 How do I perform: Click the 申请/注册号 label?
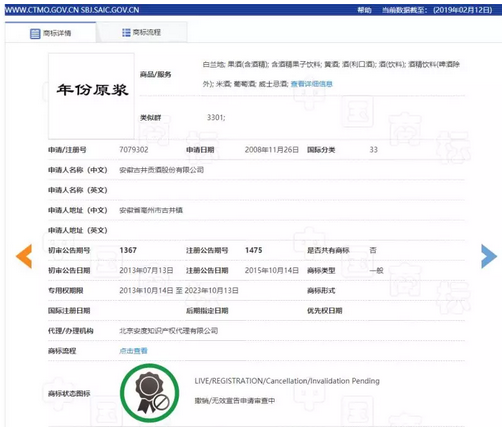[x=67, y=150]
